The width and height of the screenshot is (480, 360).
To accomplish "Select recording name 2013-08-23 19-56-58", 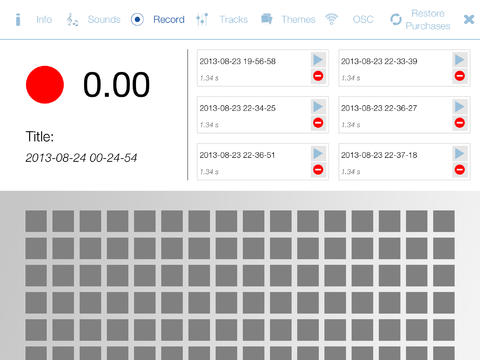I will tap(238, 61).
